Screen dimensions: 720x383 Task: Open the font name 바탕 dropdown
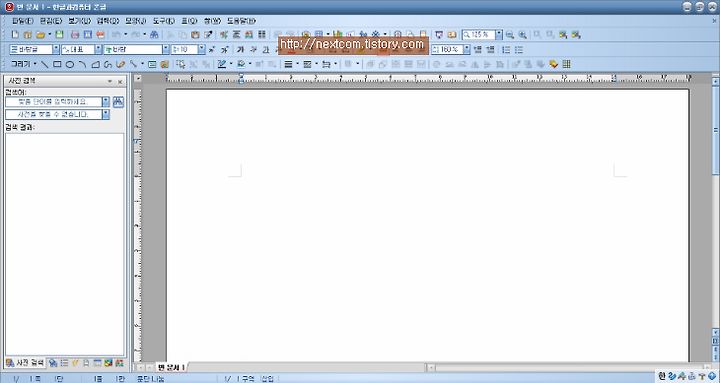click(166, 49)
